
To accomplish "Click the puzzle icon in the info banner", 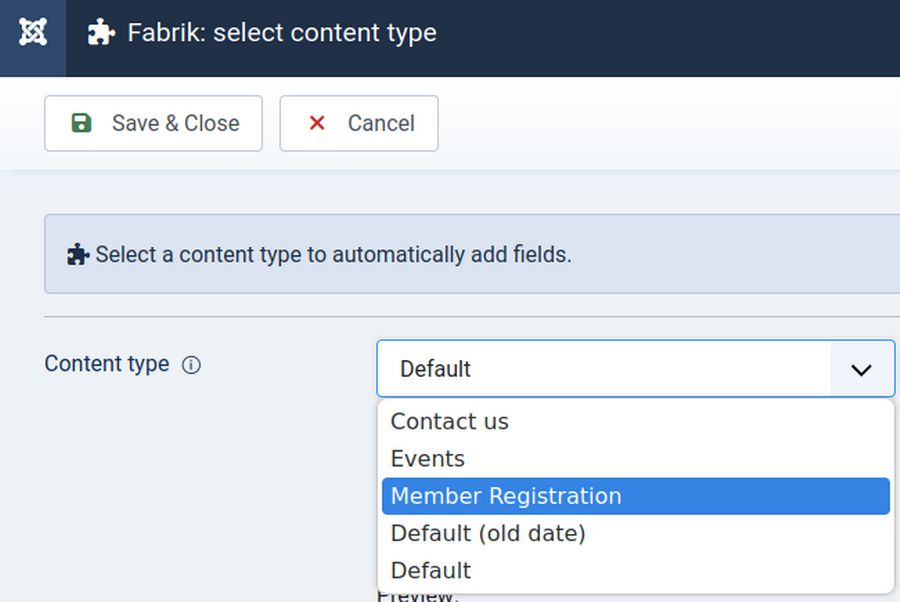I will (78, 254).
